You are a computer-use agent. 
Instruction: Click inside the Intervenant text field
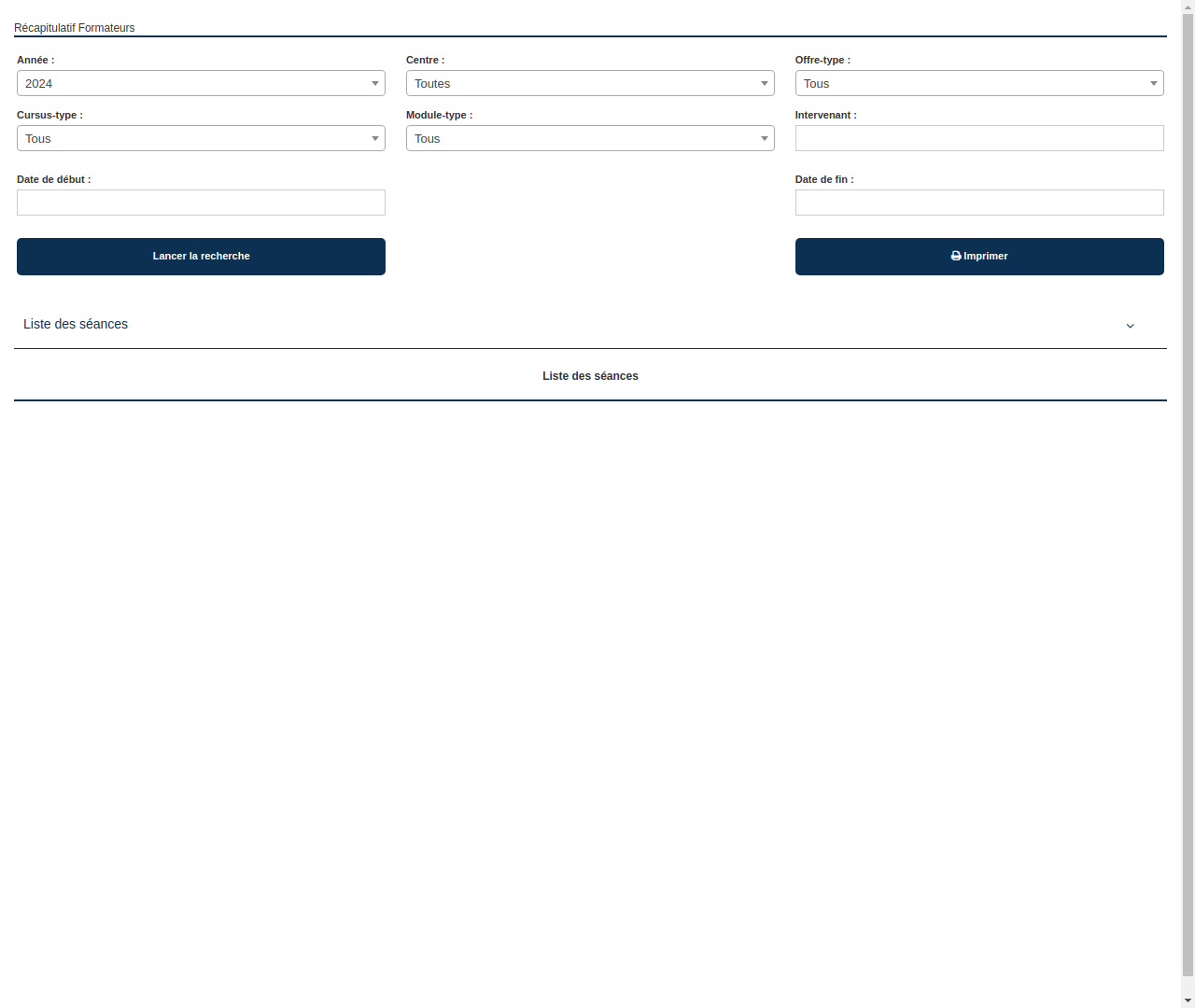tap(979, 138)
